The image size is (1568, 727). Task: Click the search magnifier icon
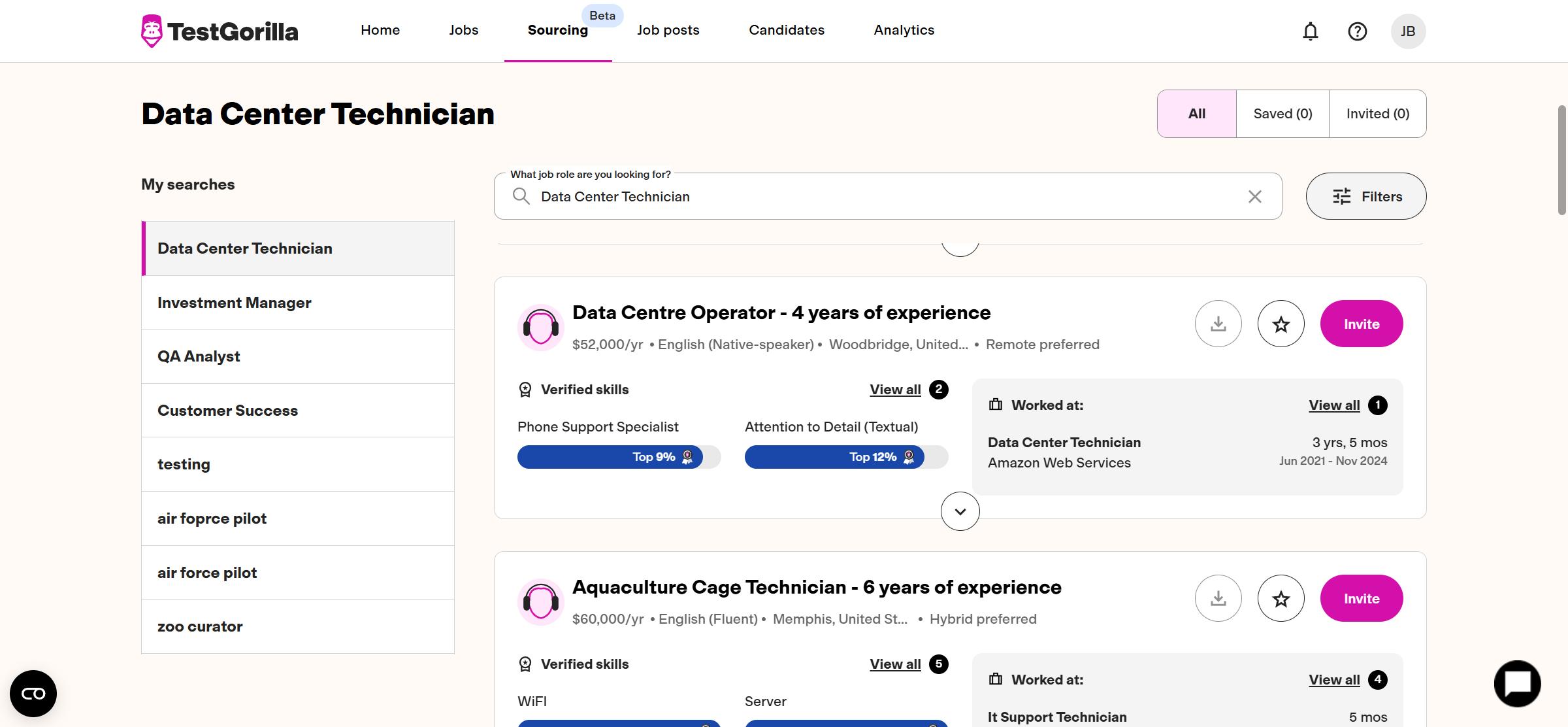pos(521,196)
